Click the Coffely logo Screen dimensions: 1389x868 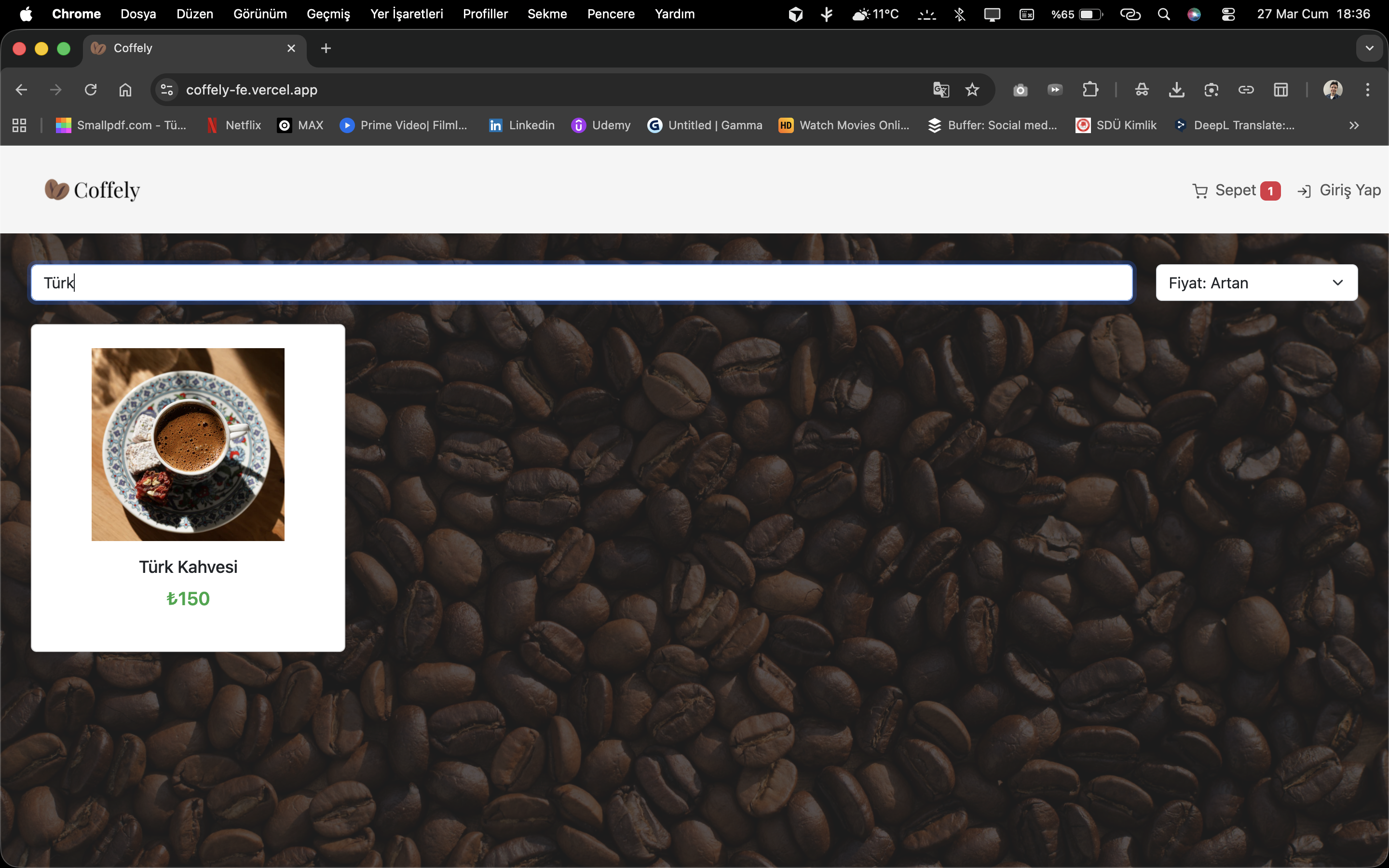click(93, 190)
